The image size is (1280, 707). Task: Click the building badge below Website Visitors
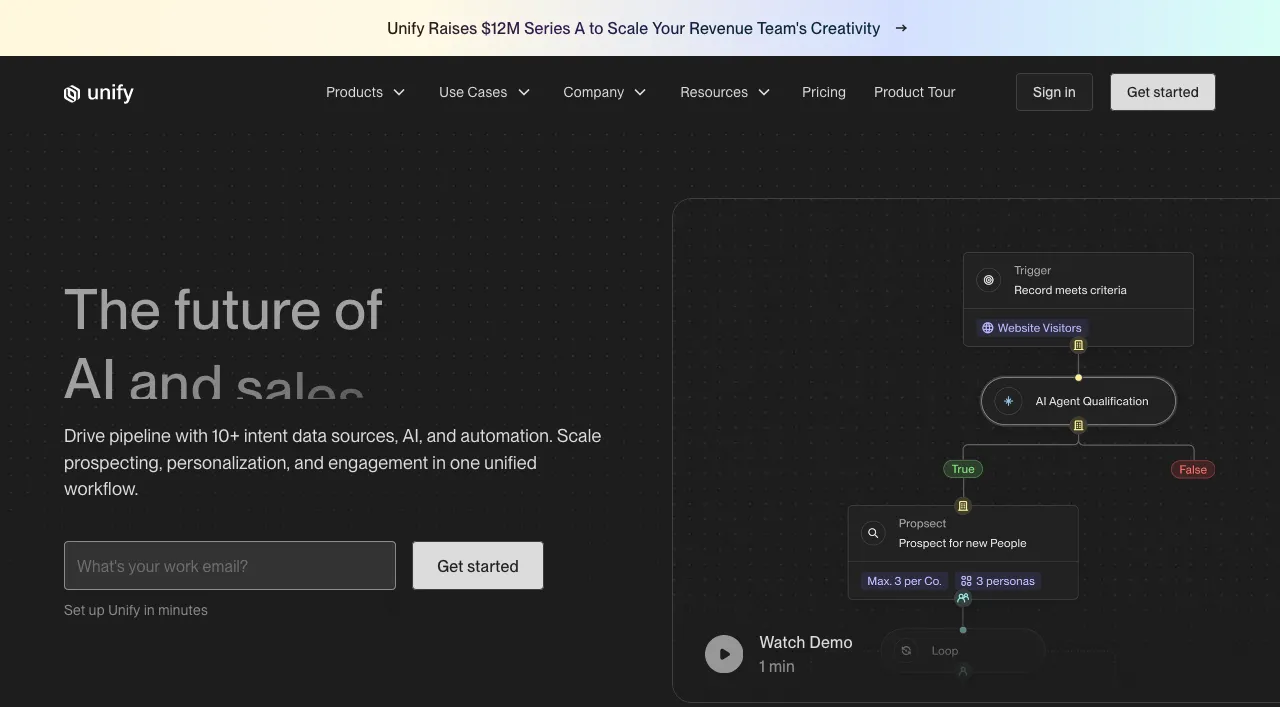(1078, 345)
